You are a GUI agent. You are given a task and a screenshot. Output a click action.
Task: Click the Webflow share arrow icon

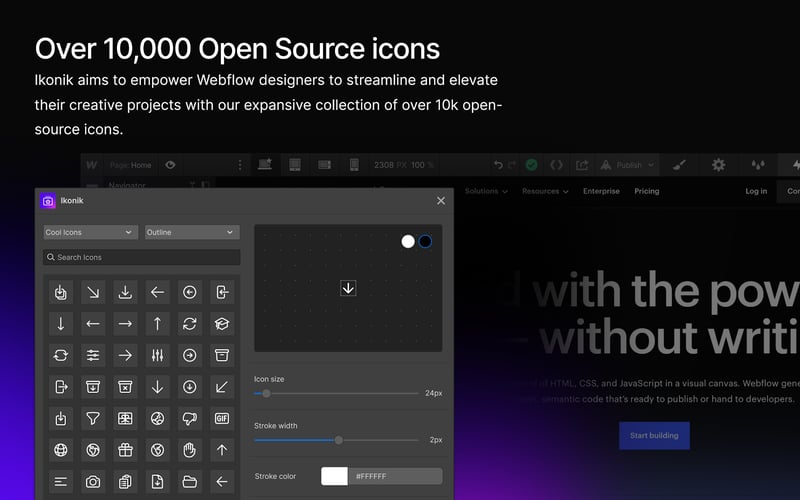pos(582,165)
